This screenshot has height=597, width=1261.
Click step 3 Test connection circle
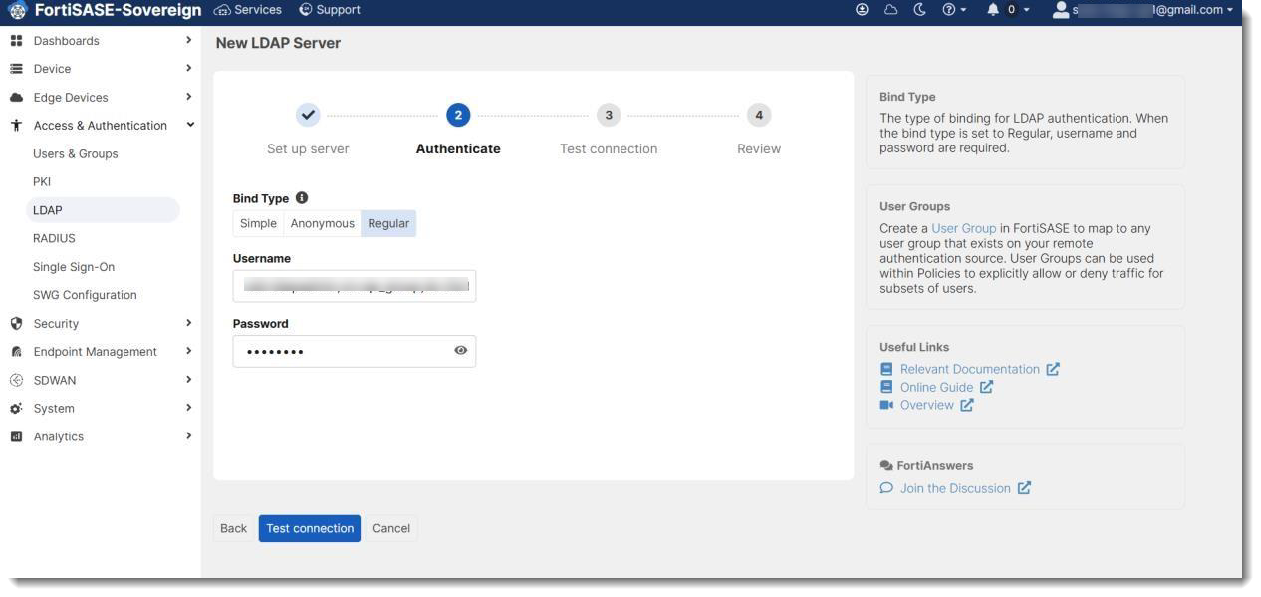click(609, 115)
